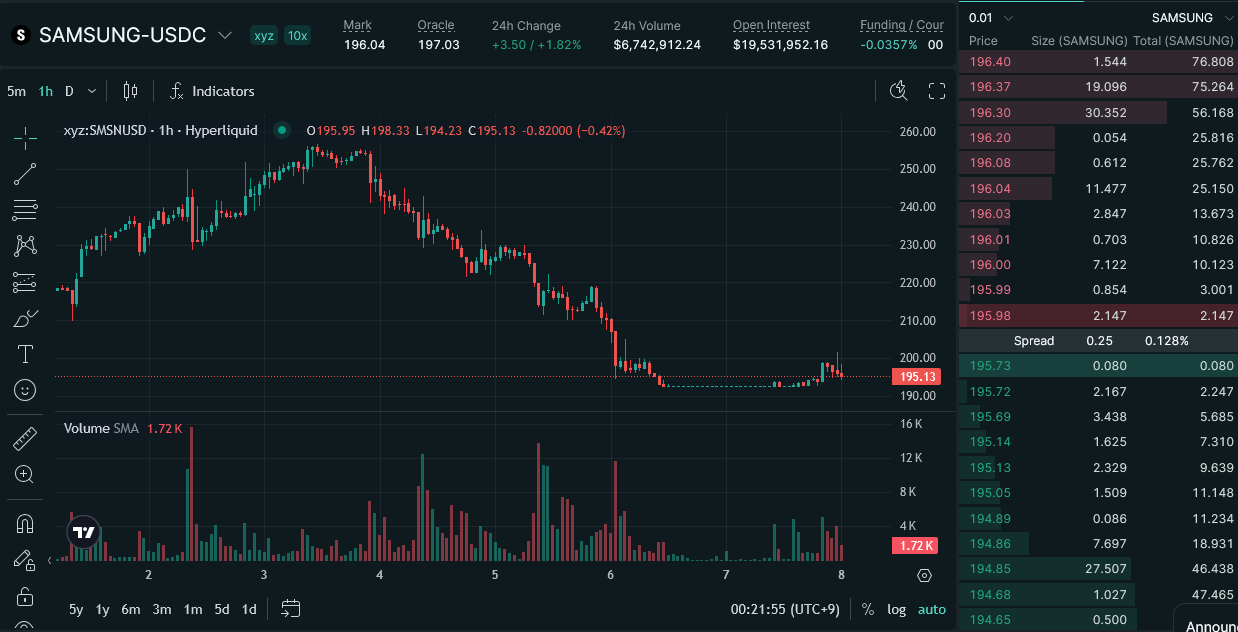Click the Samsung S coin logo
The width and height of the screenshot is (1238, 632).
pyautogui.click(x=20, y=35)
